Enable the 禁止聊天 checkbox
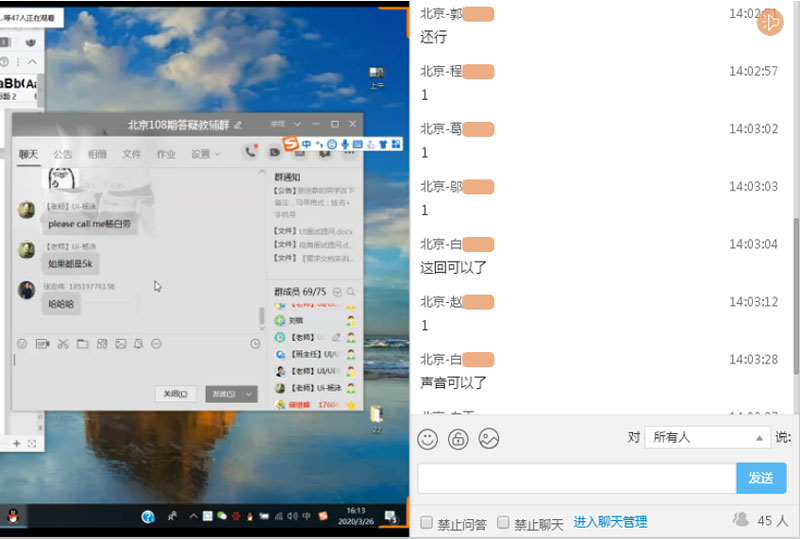The height and width of the screenshot is (539, 800). [503, 522]
